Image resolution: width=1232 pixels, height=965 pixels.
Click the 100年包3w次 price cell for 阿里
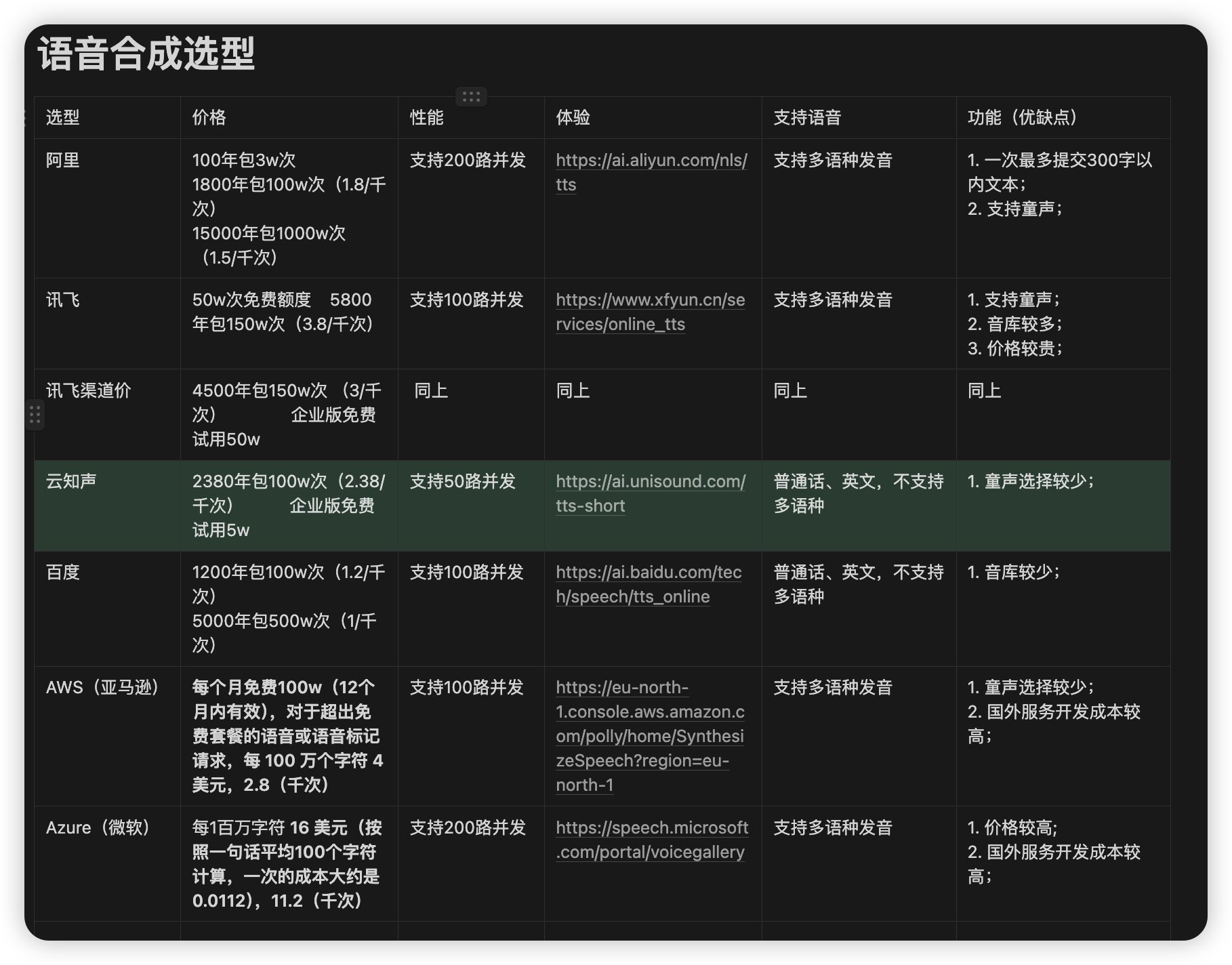pyautogui.click(x=289, y=209)
